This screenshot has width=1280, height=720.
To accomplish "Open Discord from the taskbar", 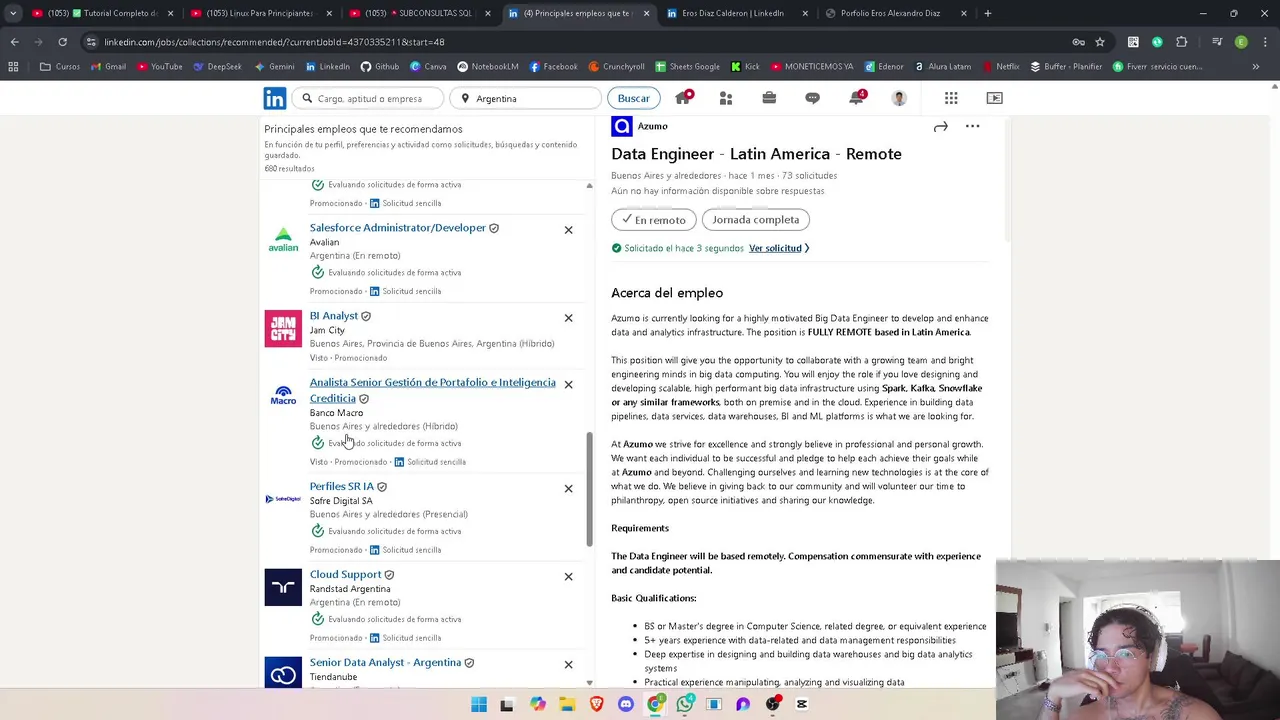I will tap(626, 704).
